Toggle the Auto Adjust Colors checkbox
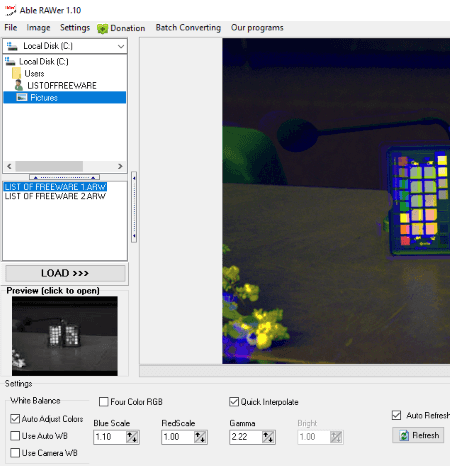 pyautogui.click(x=15, y=419)
